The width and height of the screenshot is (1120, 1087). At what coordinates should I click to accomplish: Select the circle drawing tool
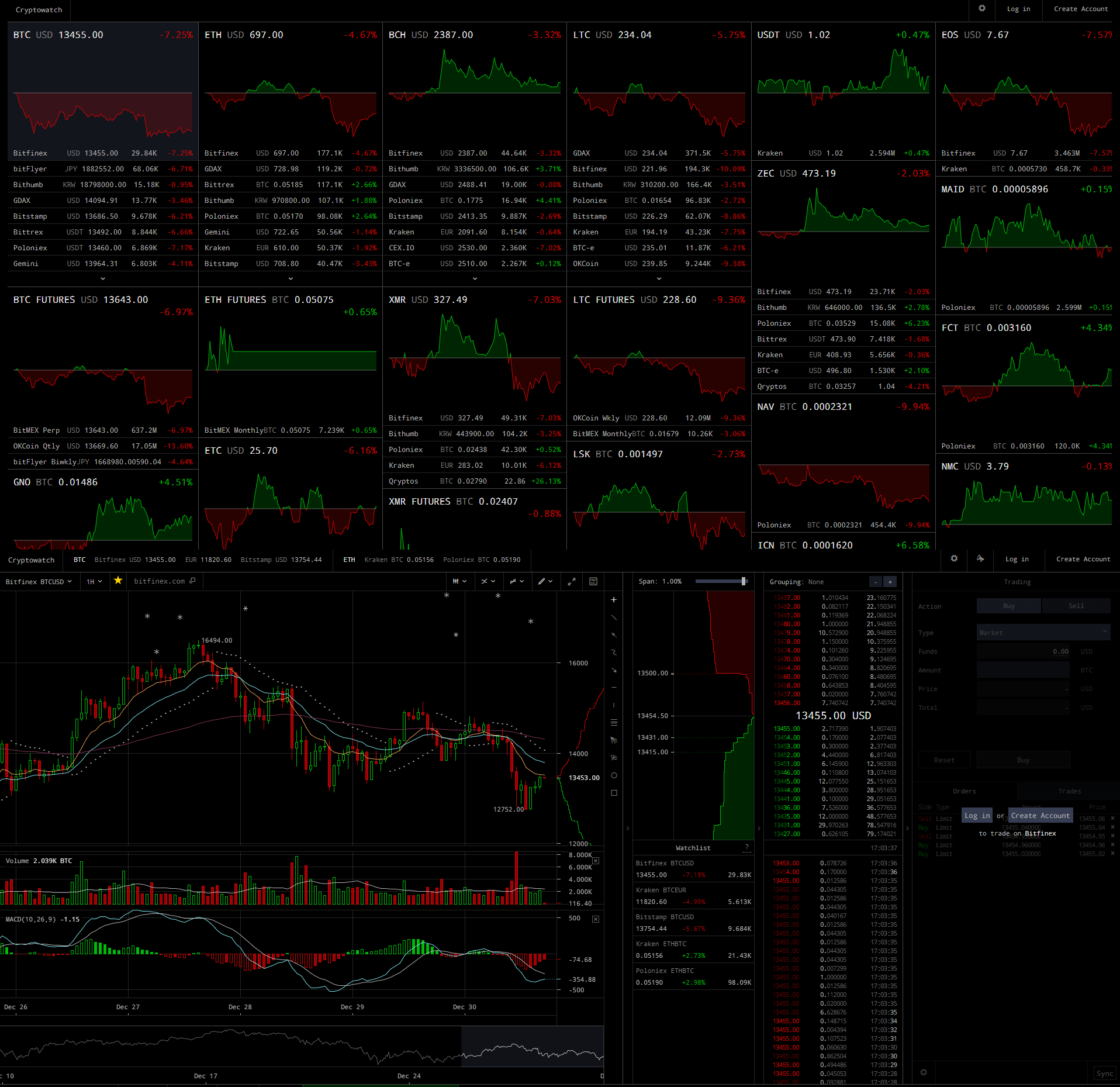pos(614,775)
